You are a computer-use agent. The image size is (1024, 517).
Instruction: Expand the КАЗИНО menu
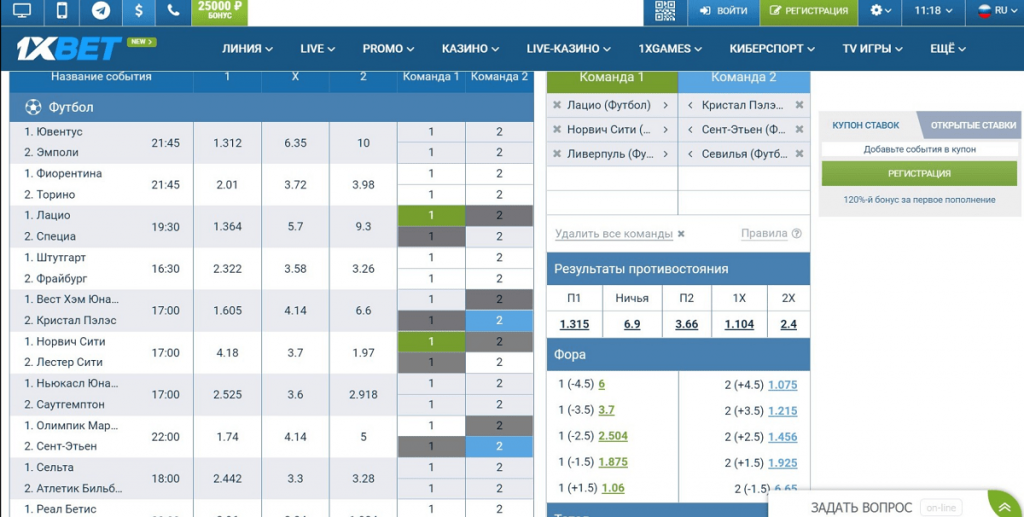(x=470, y=48)
